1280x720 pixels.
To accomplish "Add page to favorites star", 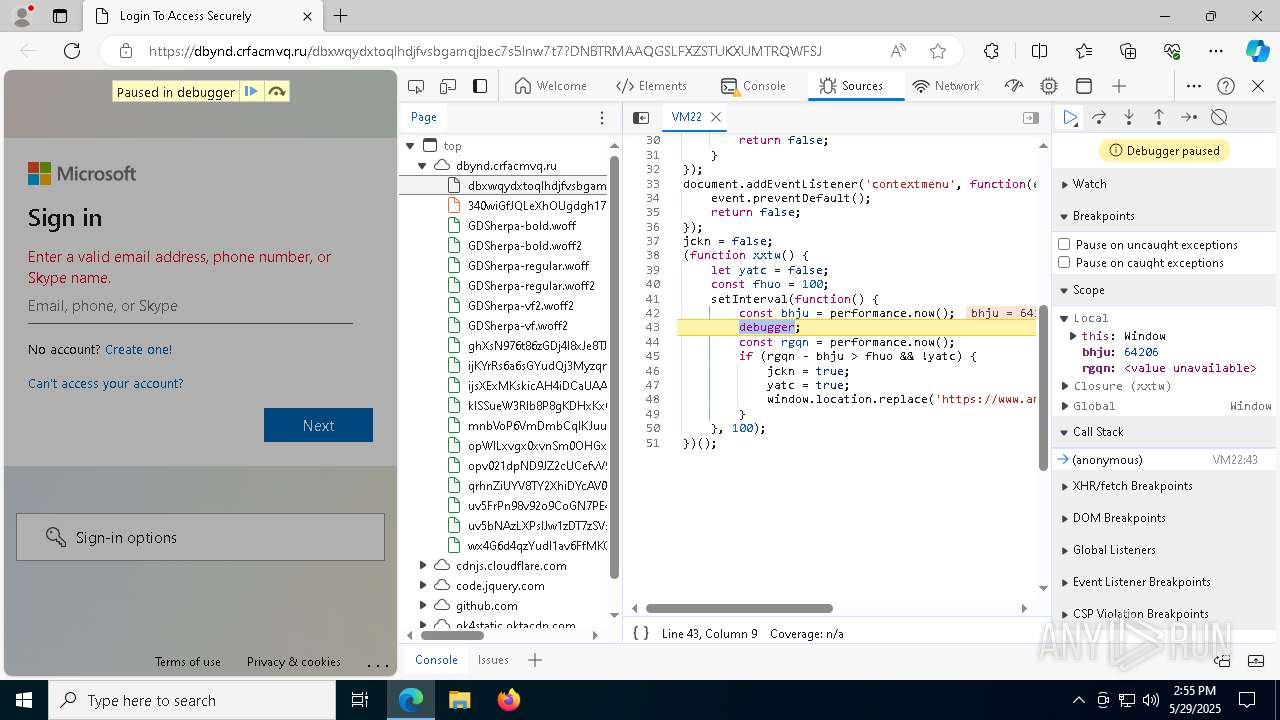I will [x=938, y=51].
